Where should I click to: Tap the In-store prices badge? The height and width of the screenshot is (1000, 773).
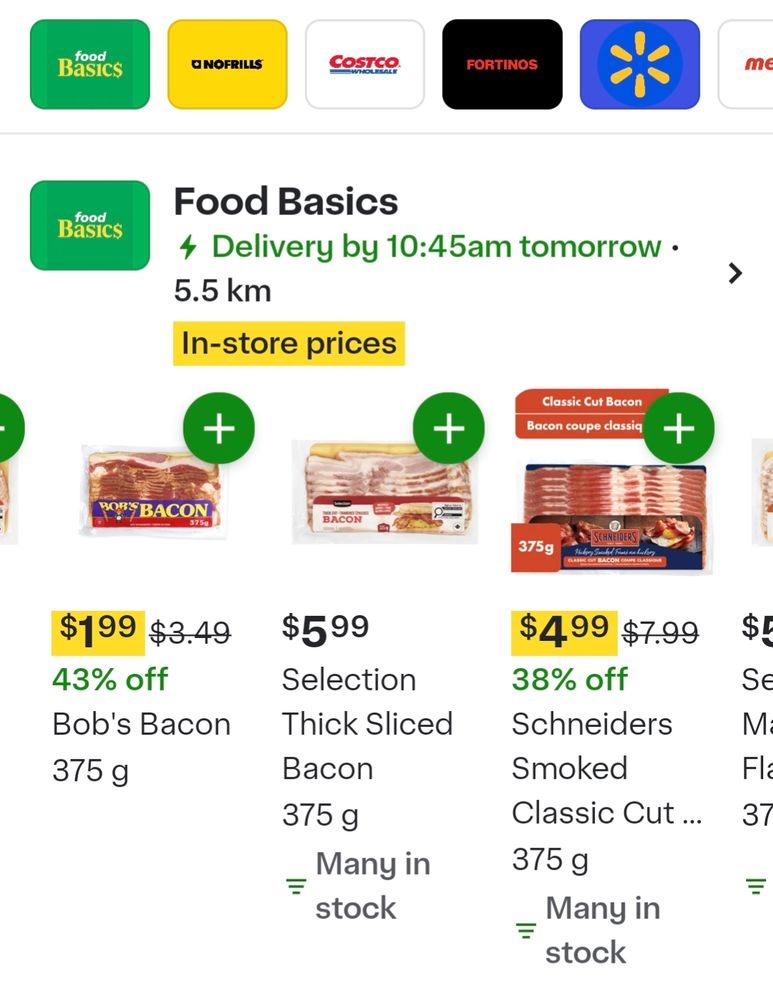[x=289, y=344]
